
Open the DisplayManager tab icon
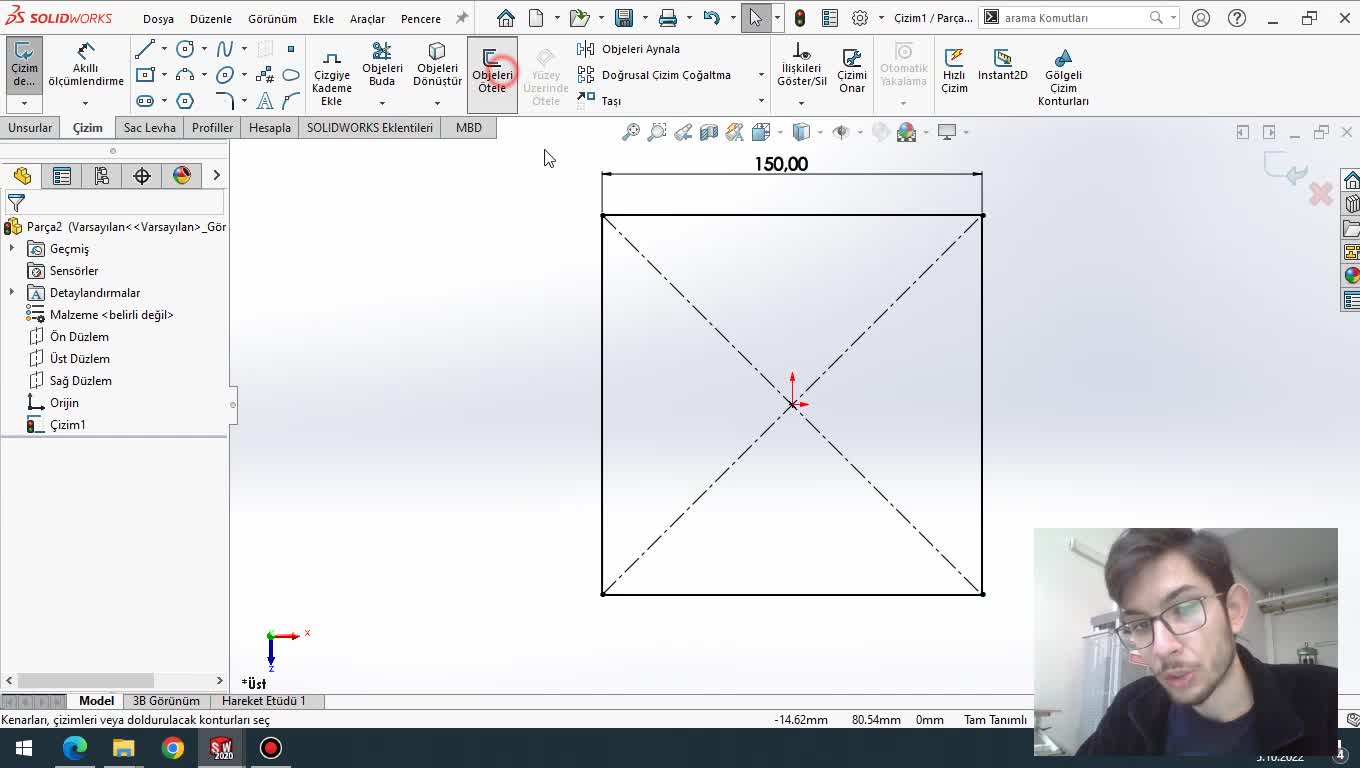[182, 176]
